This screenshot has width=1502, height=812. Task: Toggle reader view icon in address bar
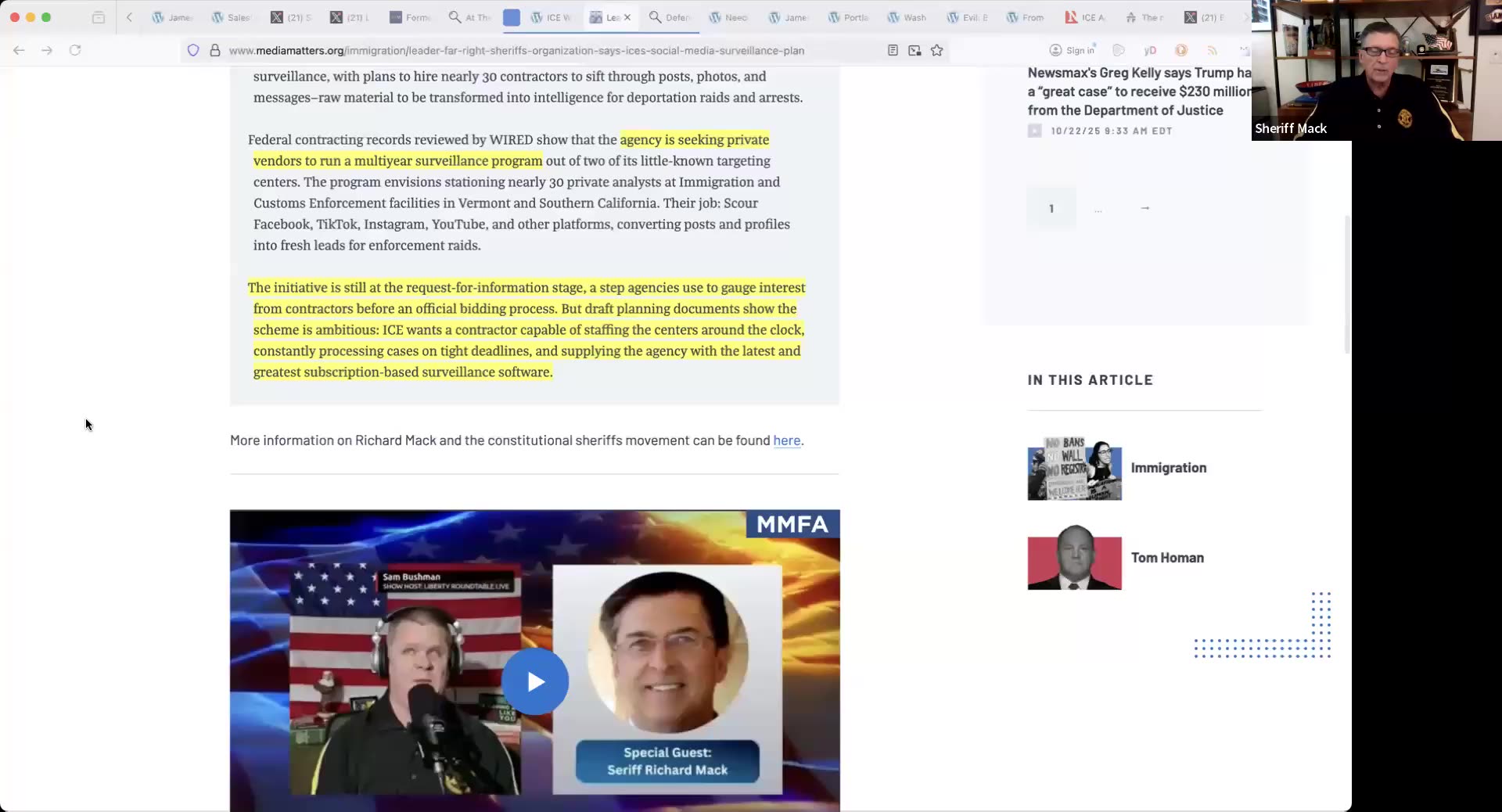(x=893, y=50)
